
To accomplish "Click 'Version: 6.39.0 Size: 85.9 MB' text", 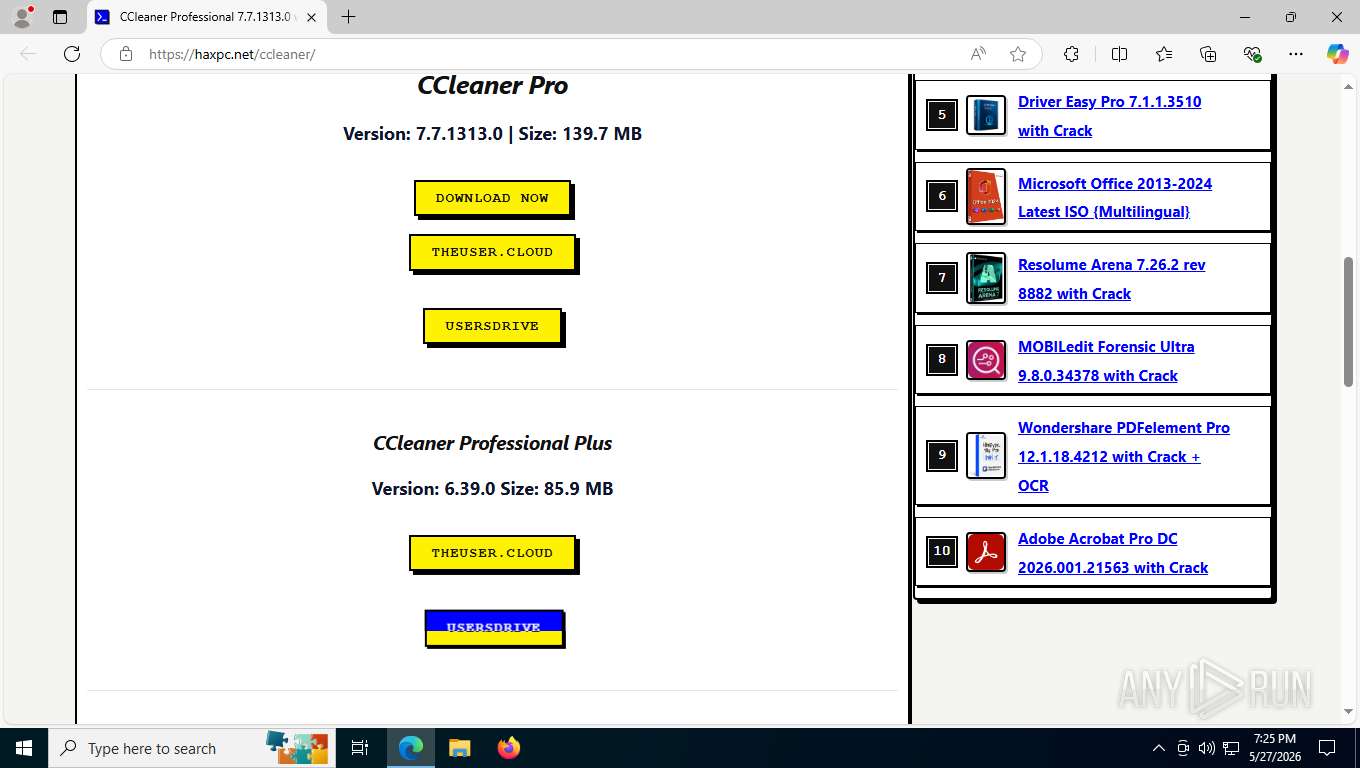I will click(492, 489).
